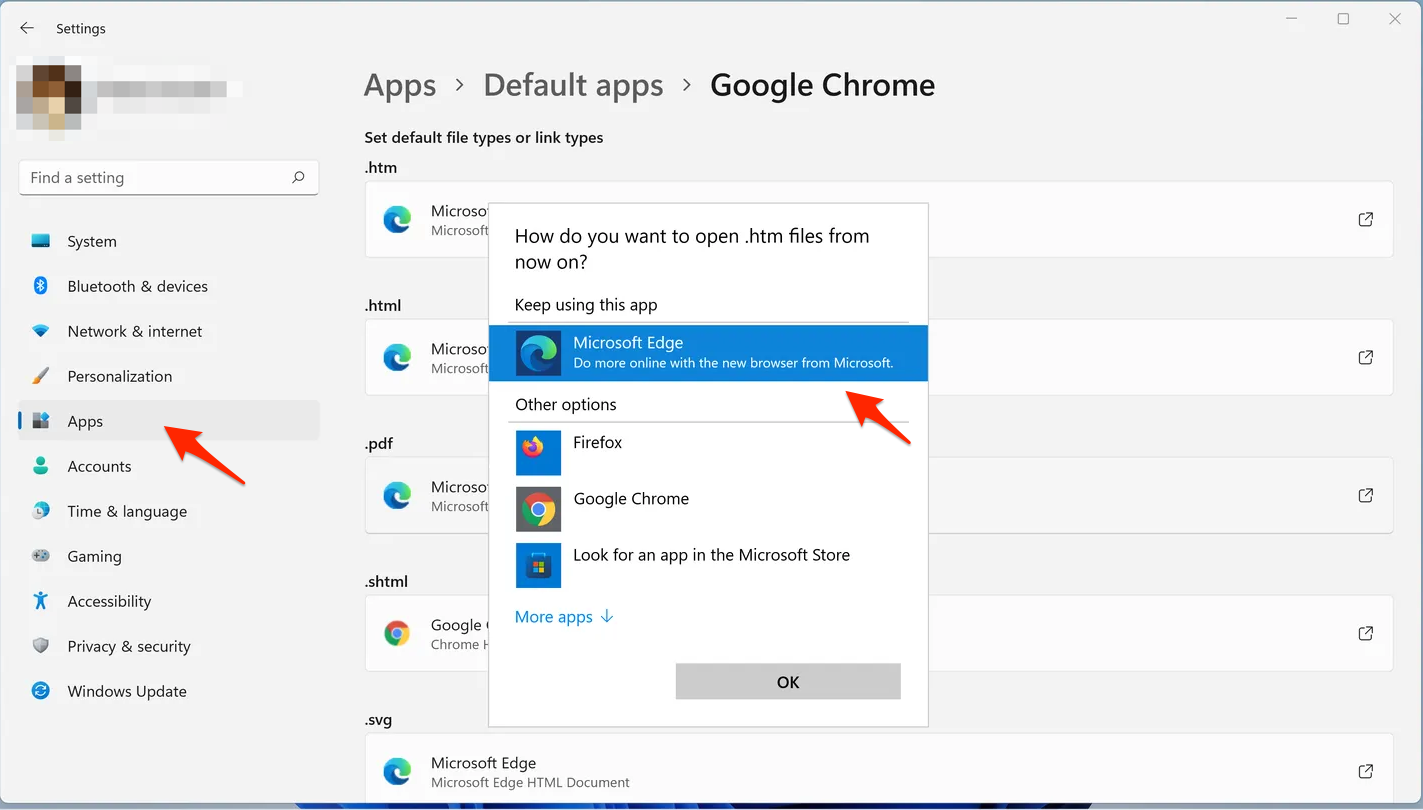Click Microsoft Edge HTML Document for .svg
The image size is (1423, 810).
(x=530, y=782)
